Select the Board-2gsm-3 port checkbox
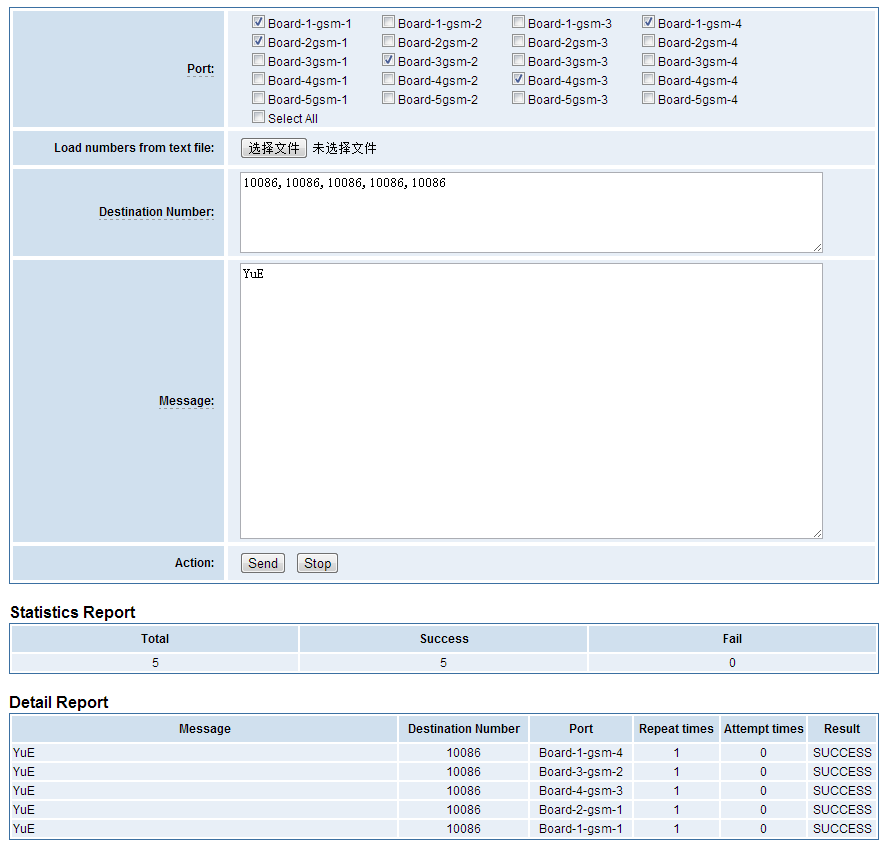This screenshot has width=887, height=847. pos(519,41)
